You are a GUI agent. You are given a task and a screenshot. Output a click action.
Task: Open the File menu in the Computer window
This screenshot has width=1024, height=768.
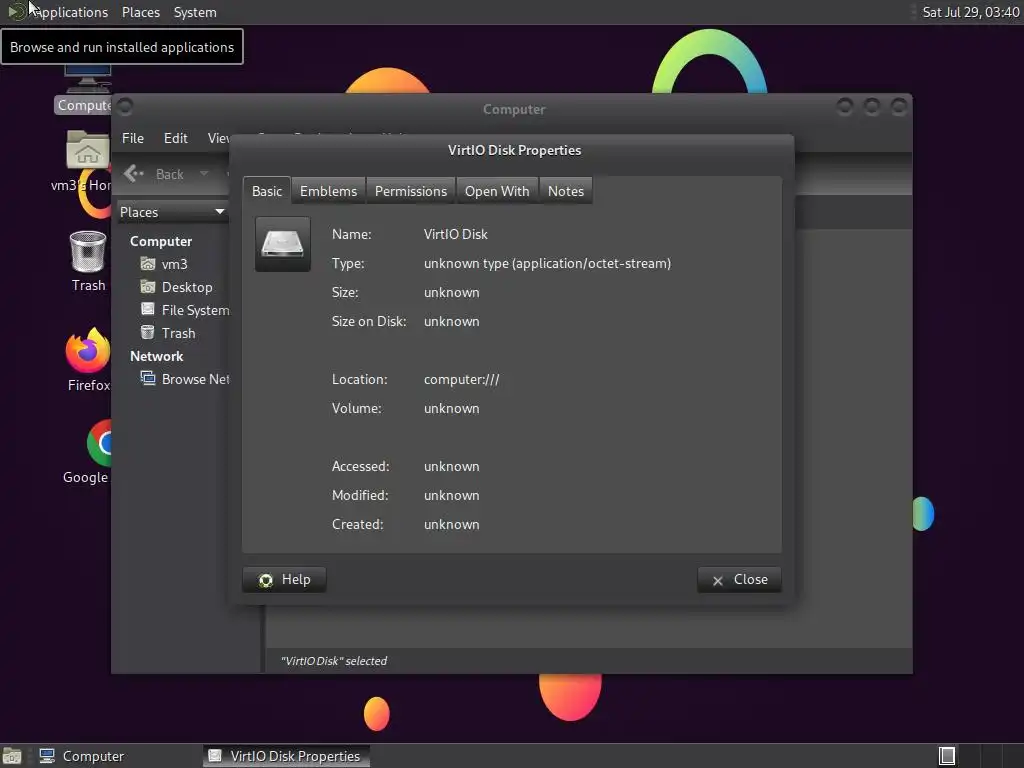click(x=133, y=138)
